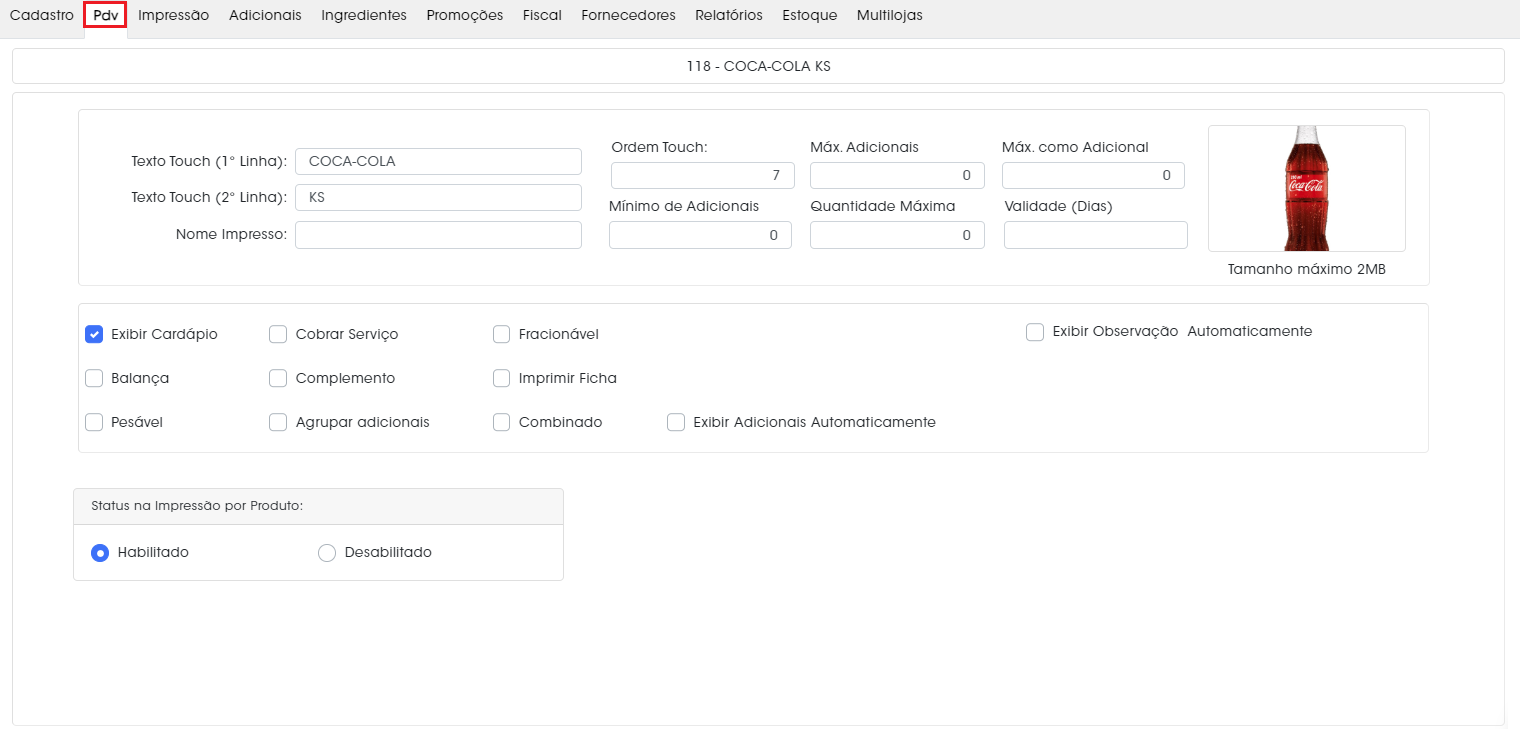This screenshot has height=743, width=1520.
Task: Enable the Cobrar Serviço checkbox
Action: (278, 334)
